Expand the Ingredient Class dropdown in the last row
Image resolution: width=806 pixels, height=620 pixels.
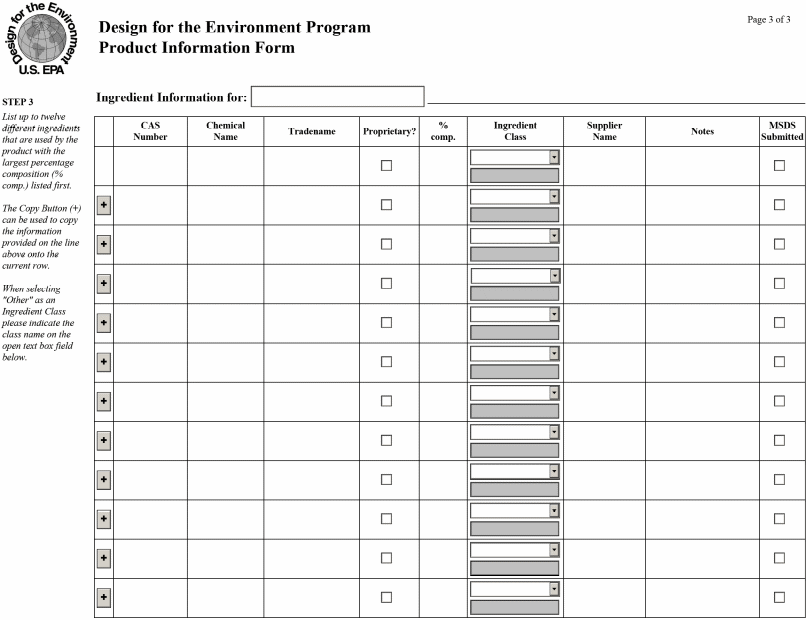pyautogui.click(x=554, y=589)
